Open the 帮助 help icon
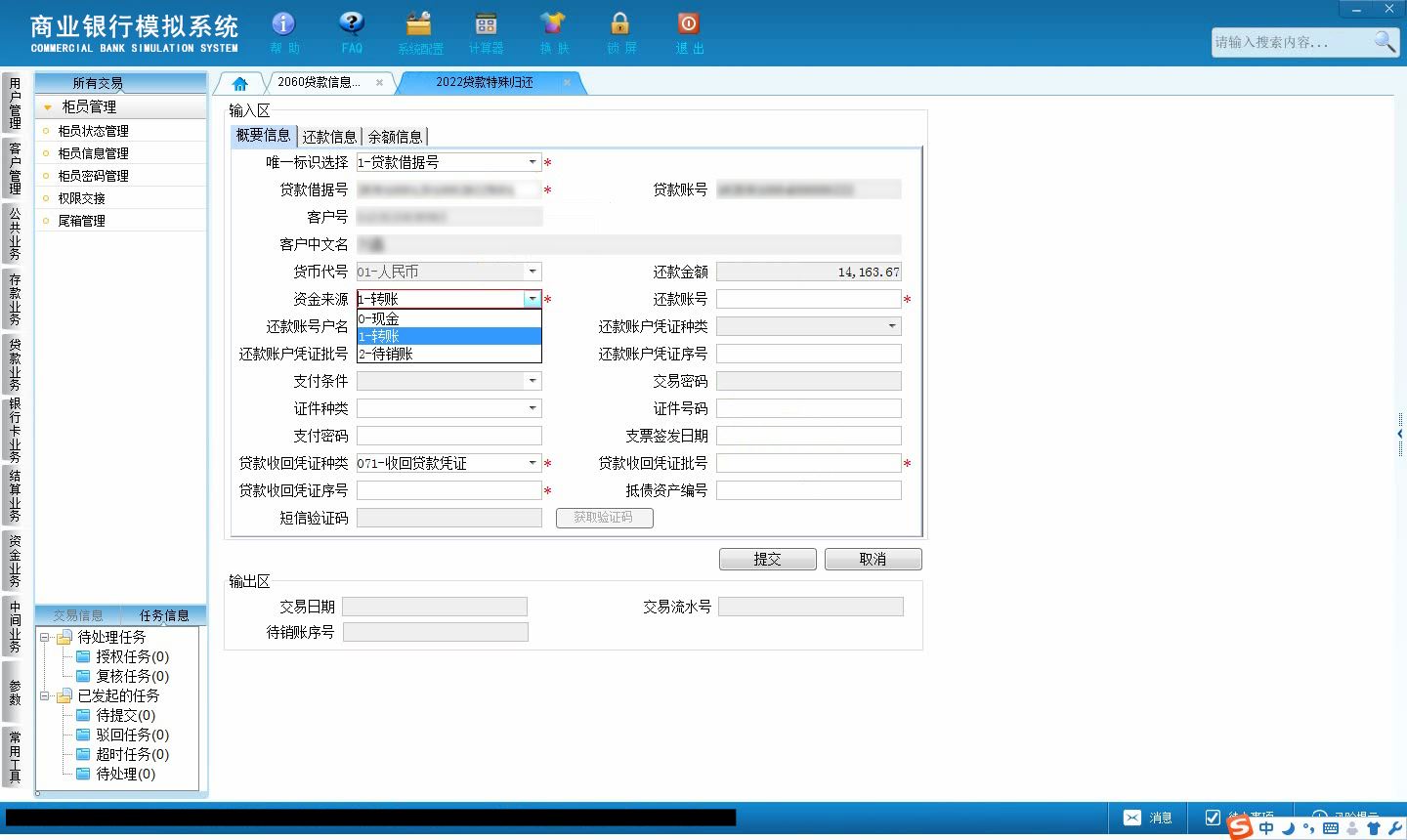1407x840 pixels. click(283, 23)
